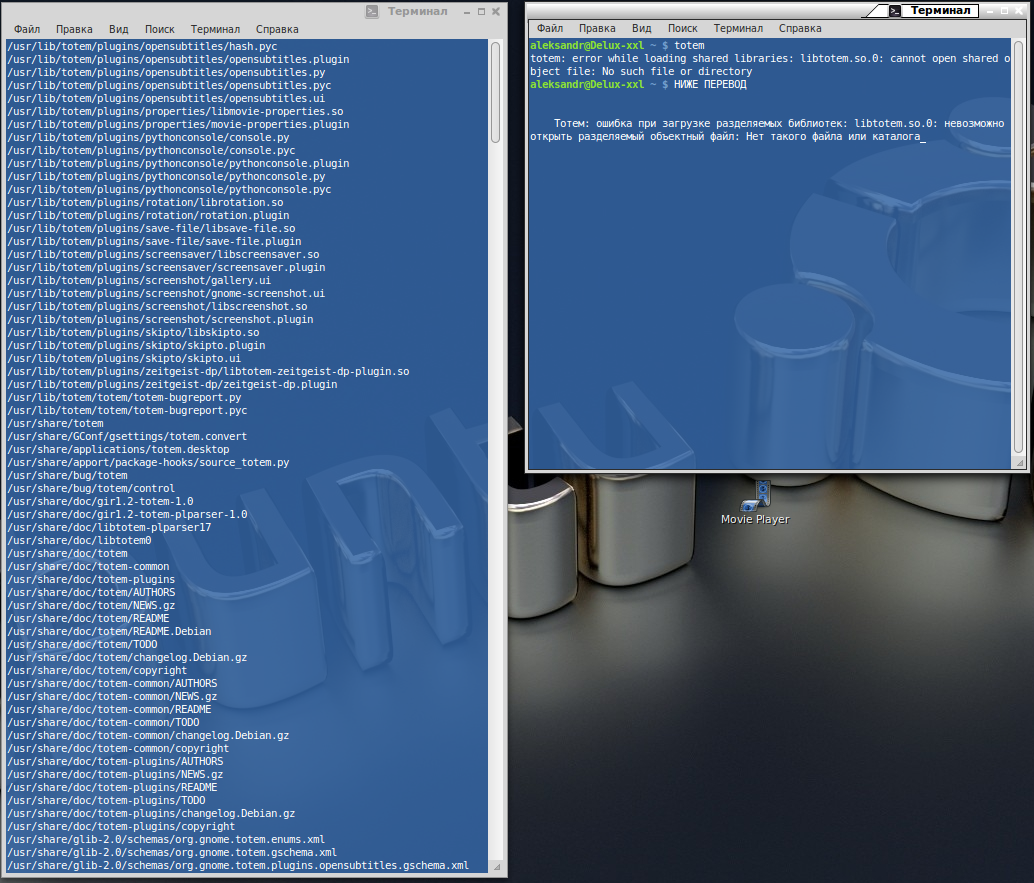The height and width of the screenshot is (883, 1034).
Task: Open Вид menu in the file-list terminal
Action: tap(118, 30)
